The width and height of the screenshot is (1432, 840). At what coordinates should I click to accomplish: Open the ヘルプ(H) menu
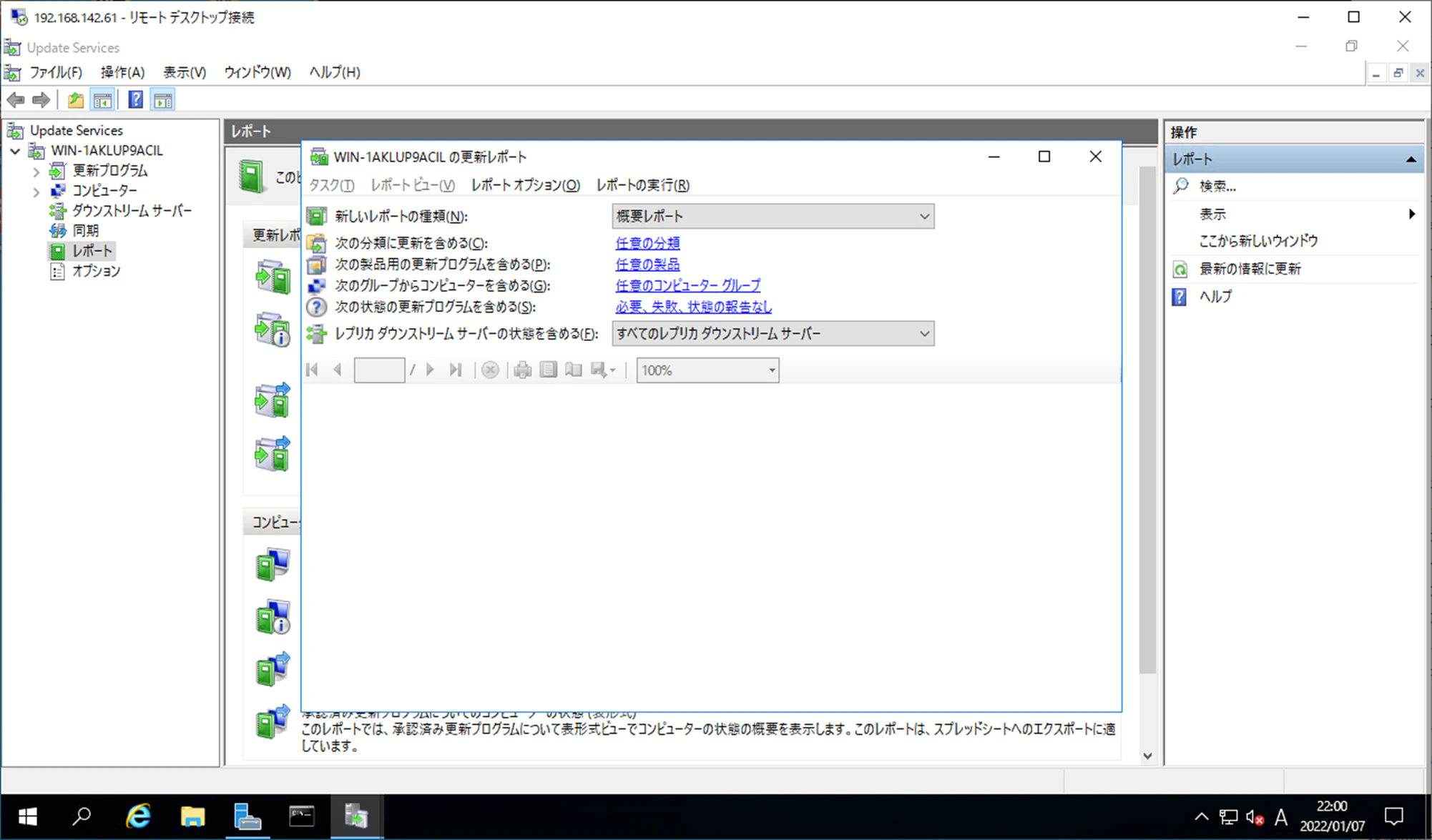click(x=334, y=72)
